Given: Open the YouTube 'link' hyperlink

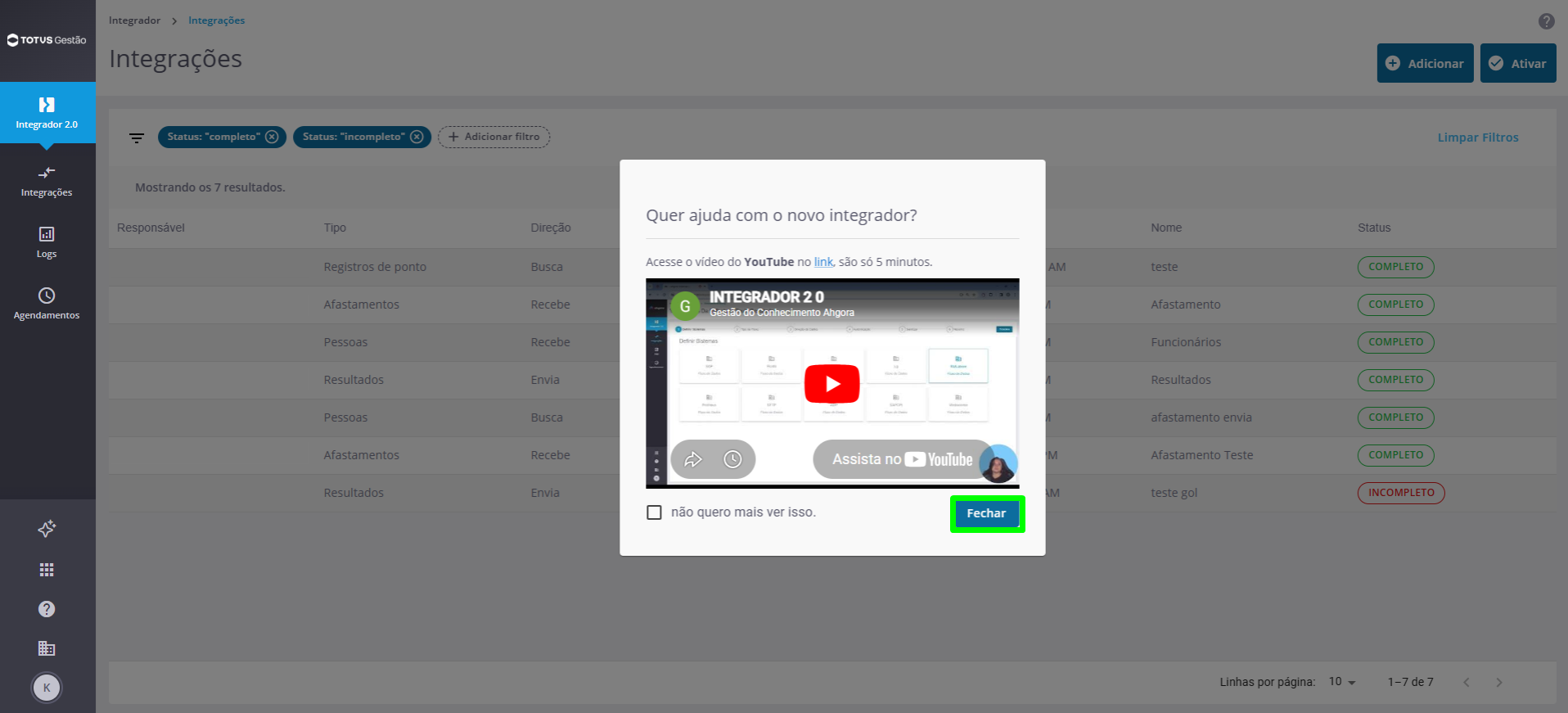Looking at the screenshot, I should (823, 262).
